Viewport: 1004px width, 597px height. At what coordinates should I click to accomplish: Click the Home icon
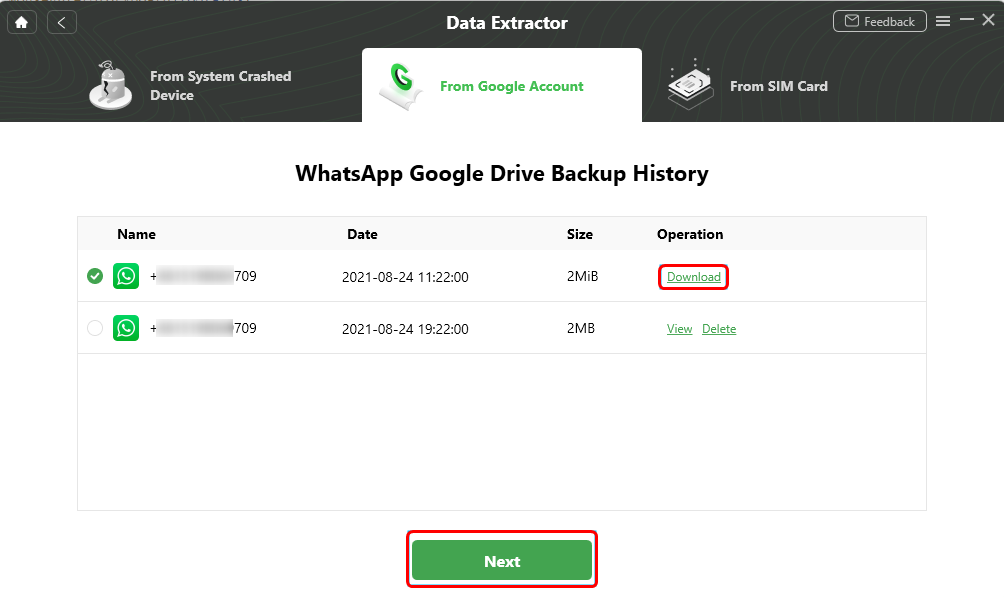click(21, 20)
